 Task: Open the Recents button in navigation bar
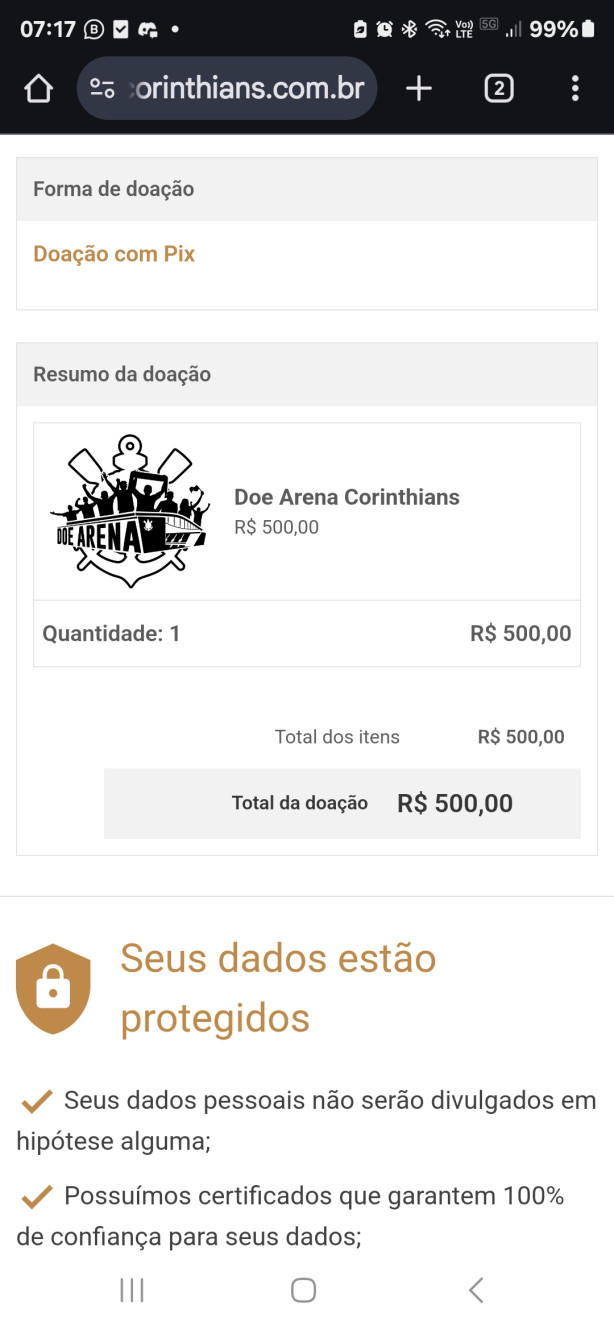tap(131, 1290)
